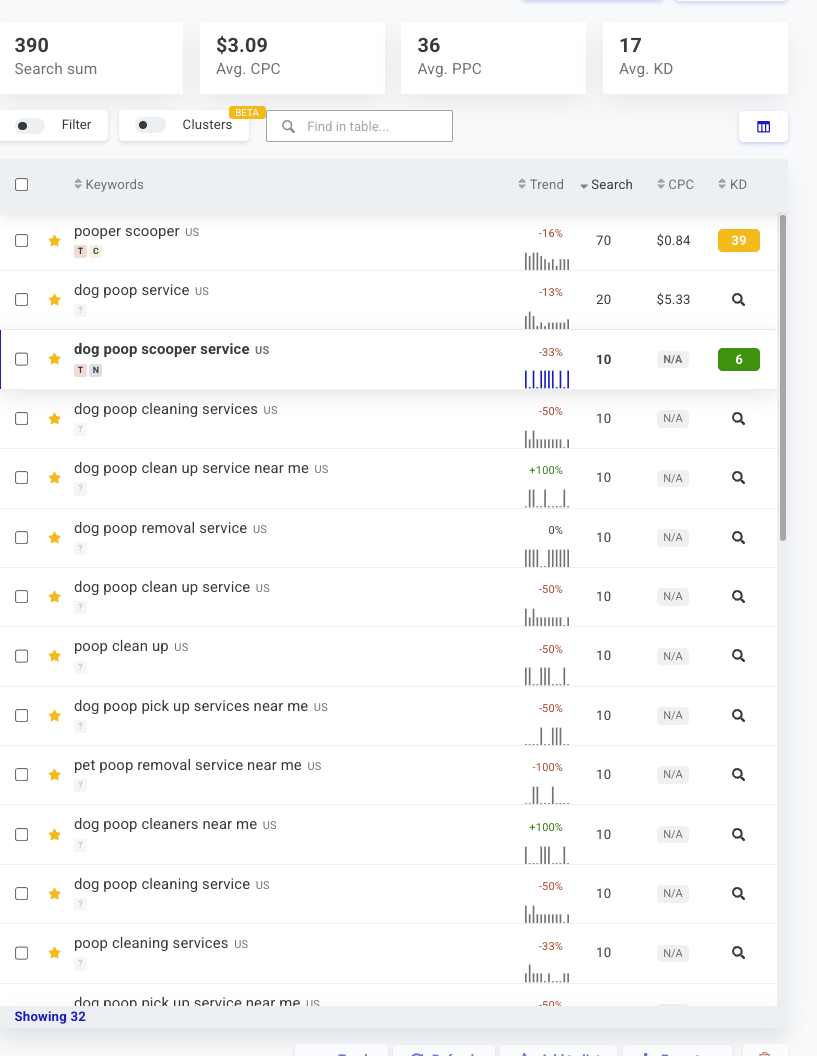Image resolution: width=817 pixels, height=1056 pixels.
Task: Check KD for dog poop cleaners near me
Action: [738, 834]
